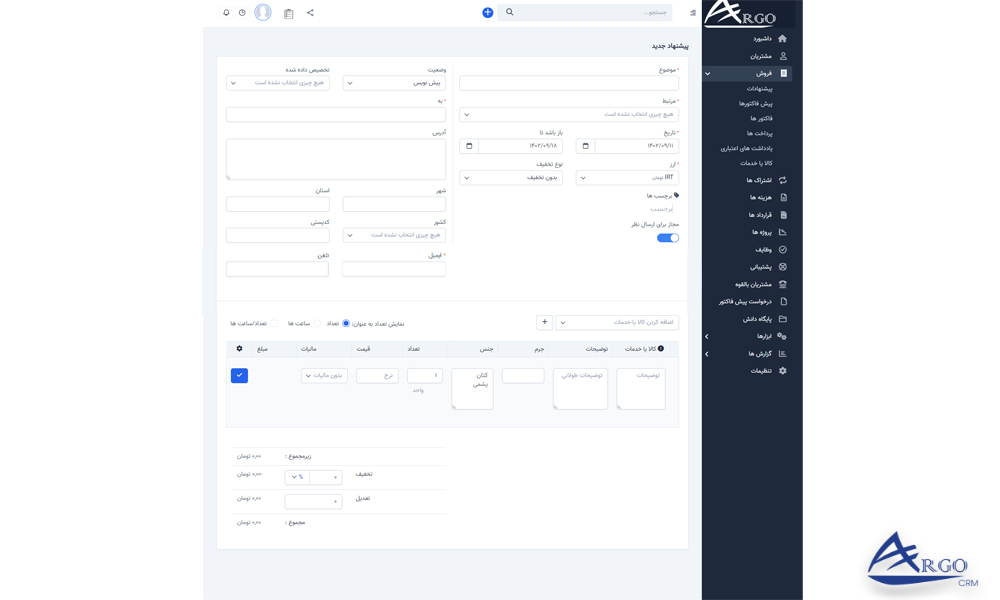Click the clipboard icon next to the profile avatar
1000x600 pixels.
click(288, 14)
